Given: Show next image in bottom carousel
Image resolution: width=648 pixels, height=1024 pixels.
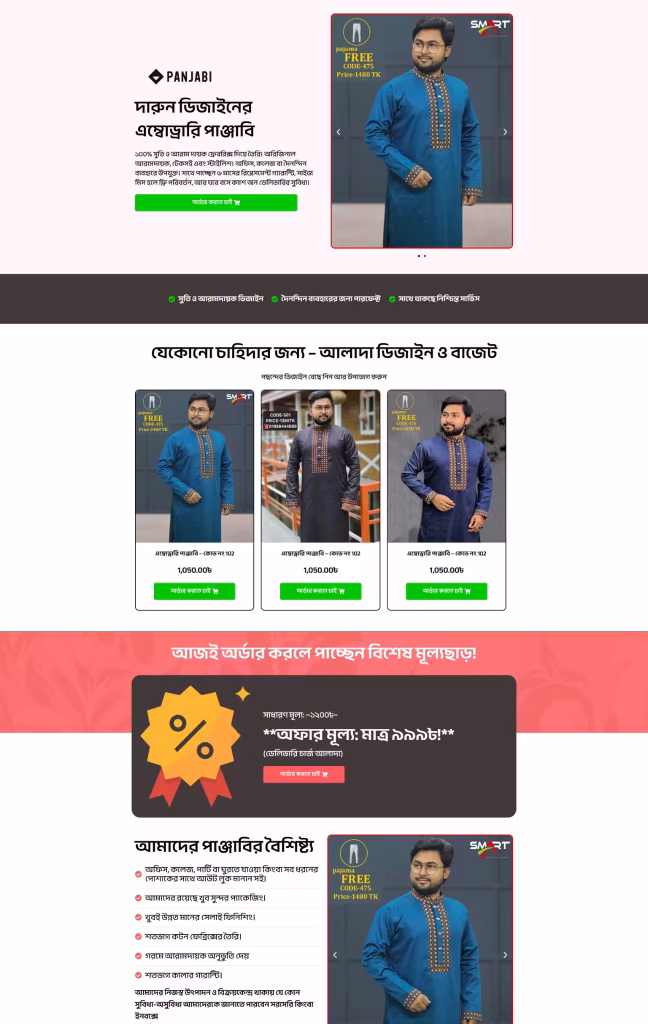Looking at the screenshot, I should coord(505,955).
